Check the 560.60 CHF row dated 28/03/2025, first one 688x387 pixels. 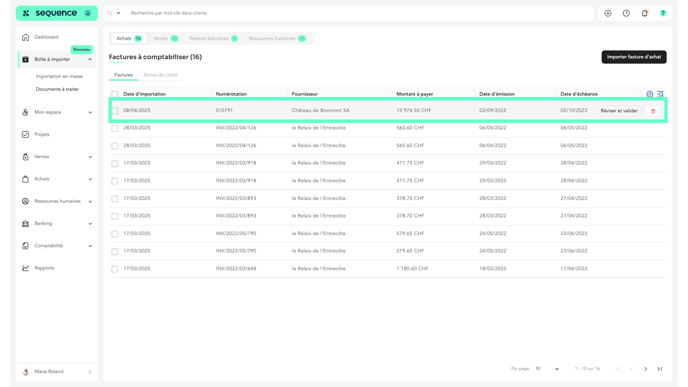click(x=115, y=129)
